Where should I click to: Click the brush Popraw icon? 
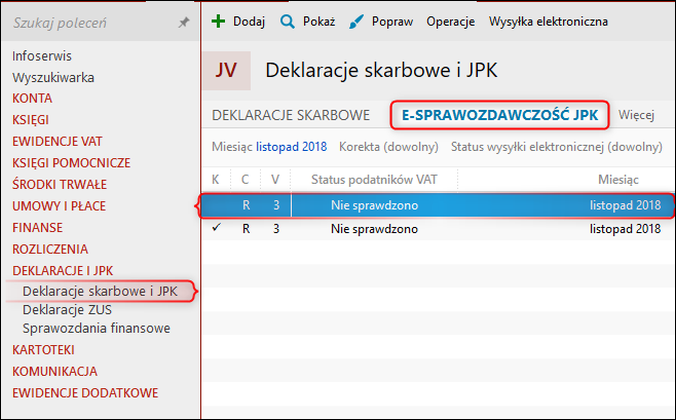pos(356,22)
